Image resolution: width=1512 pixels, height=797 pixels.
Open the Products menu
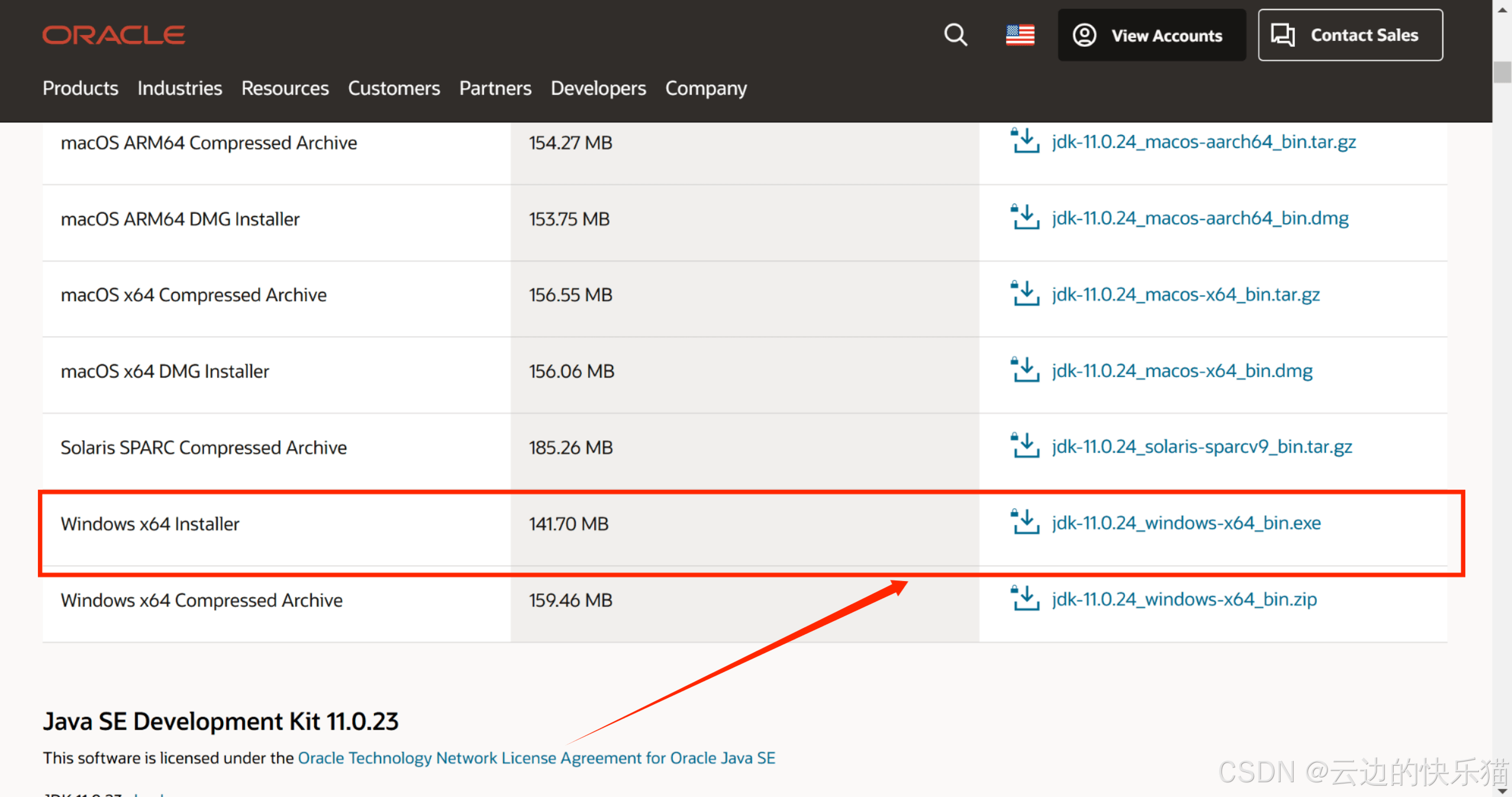pyautogui.click(x=80, y=88)
